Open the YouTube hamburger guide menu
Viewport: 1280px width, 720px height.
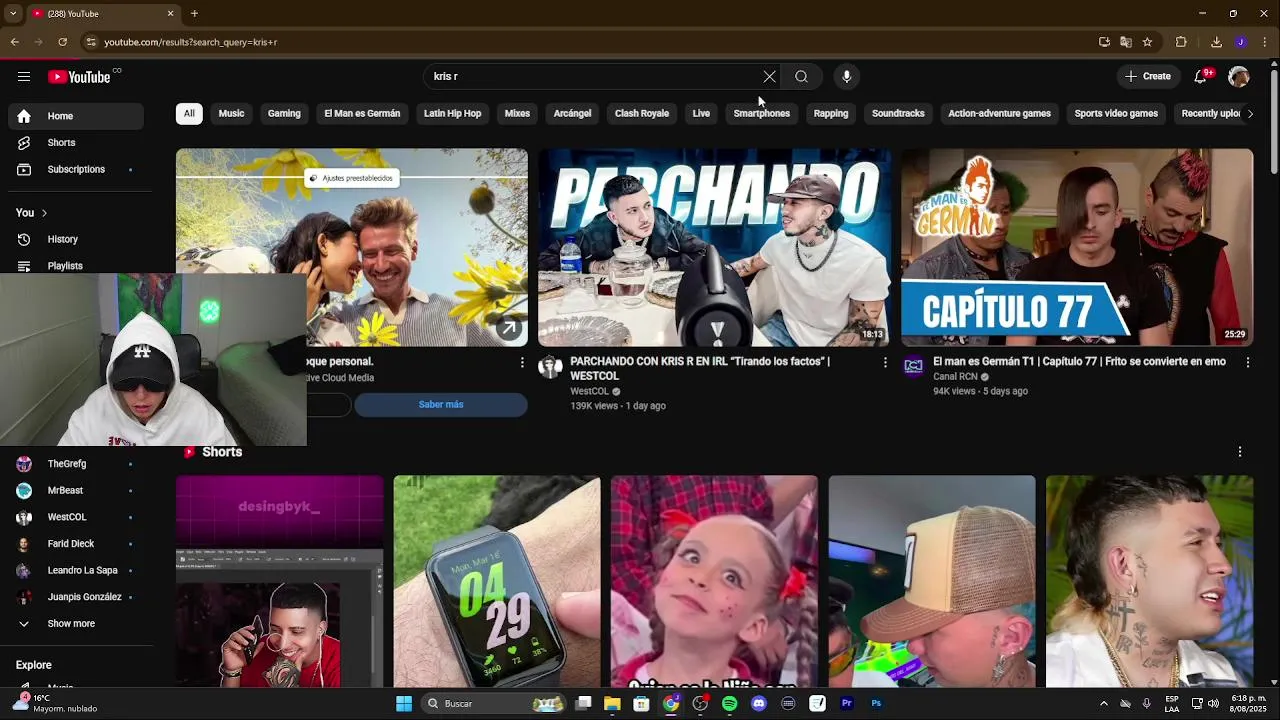(24, 77)
